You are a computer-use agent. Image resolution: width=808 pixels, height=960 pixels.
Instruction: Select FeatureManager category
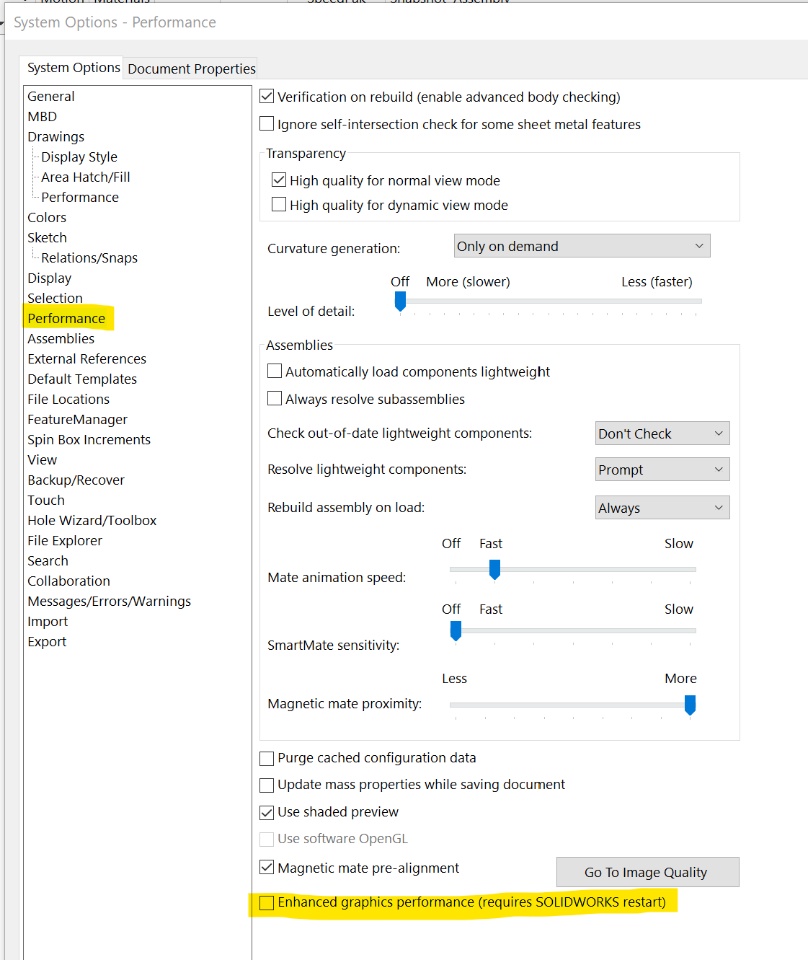[77, 419]
